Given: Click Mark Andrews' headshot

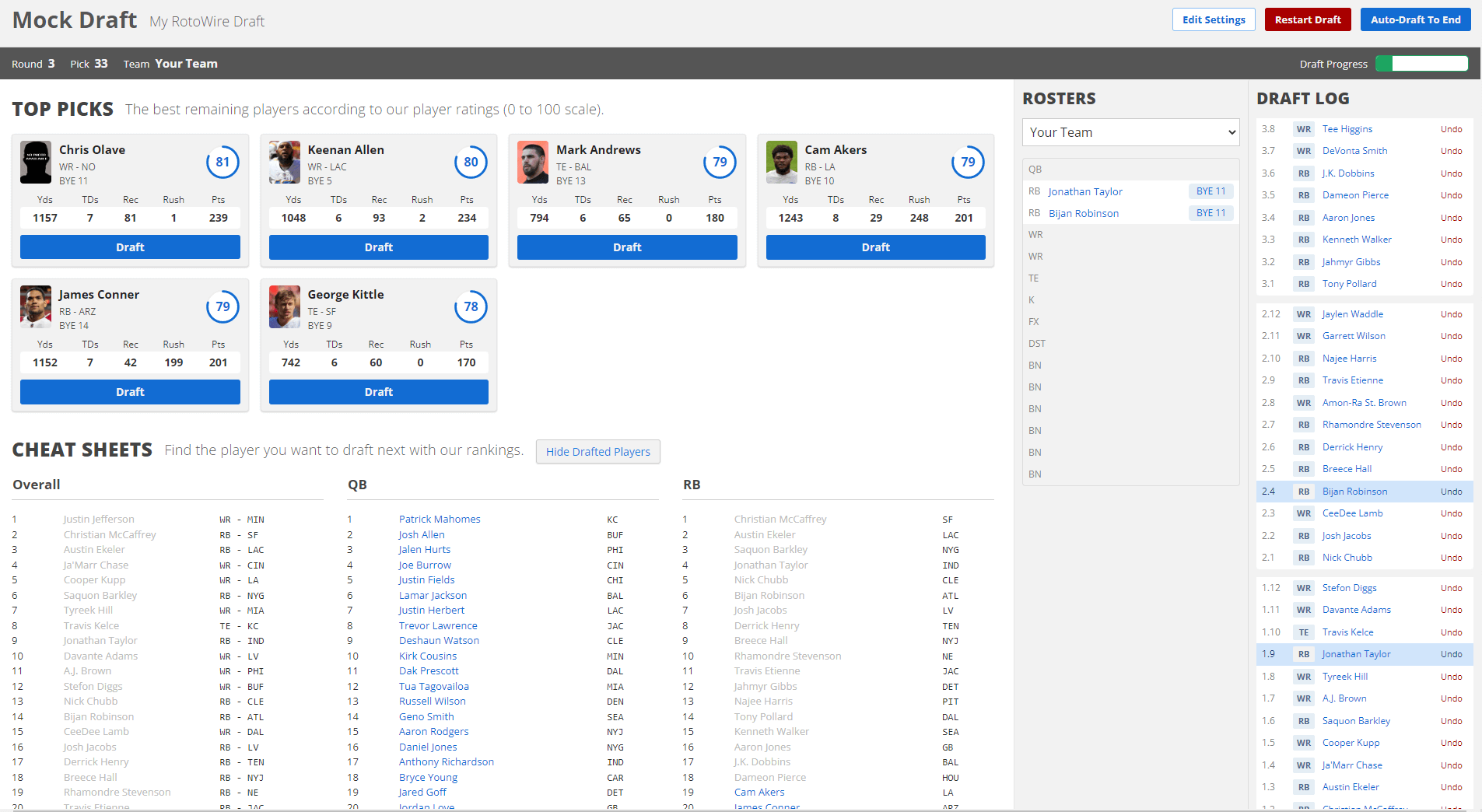Looking at the screenshot, I should click(532, 162).
